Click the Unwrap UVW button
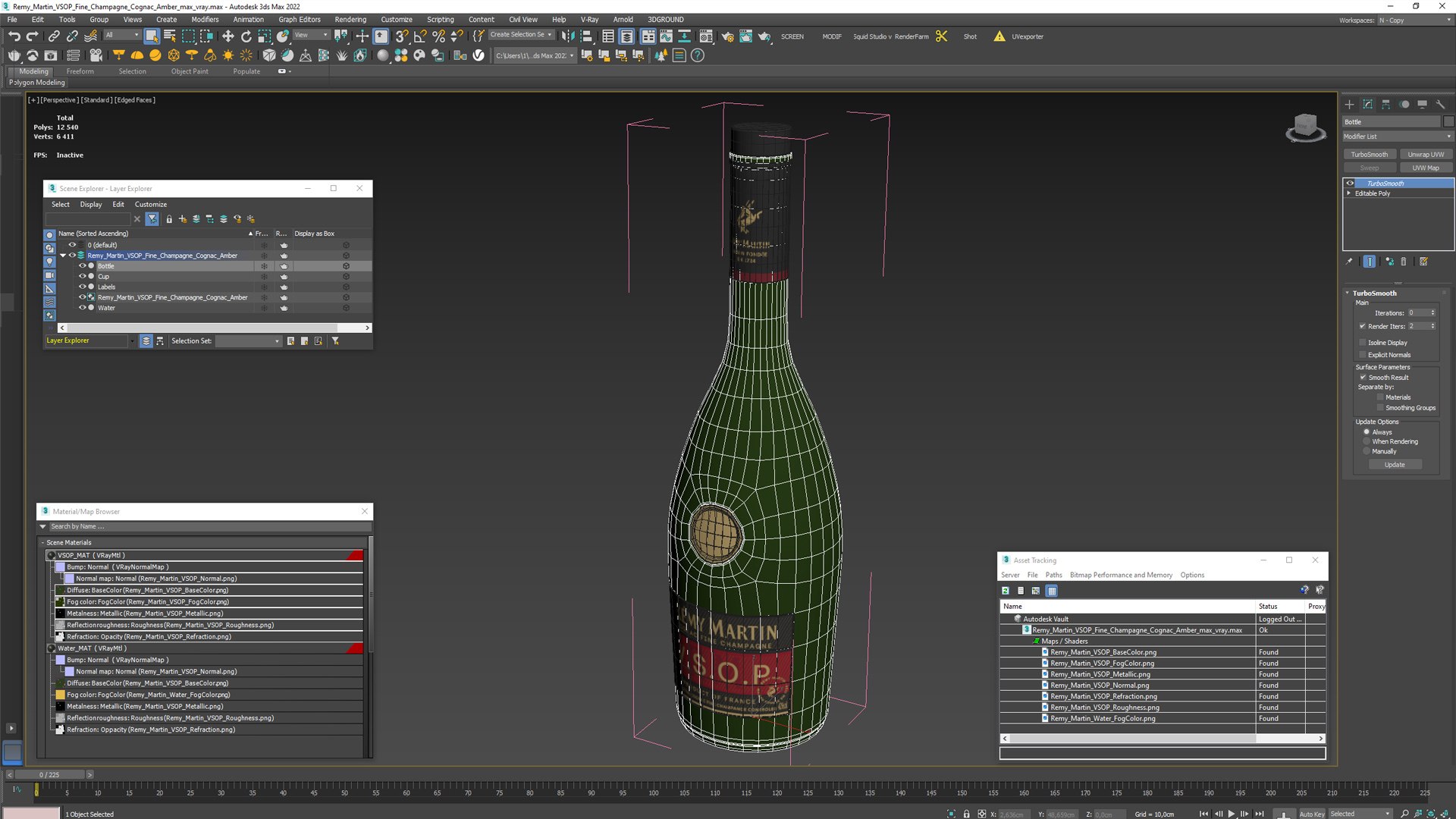The height and width of the screenshot is (819, 1456). coord(1426,155)
